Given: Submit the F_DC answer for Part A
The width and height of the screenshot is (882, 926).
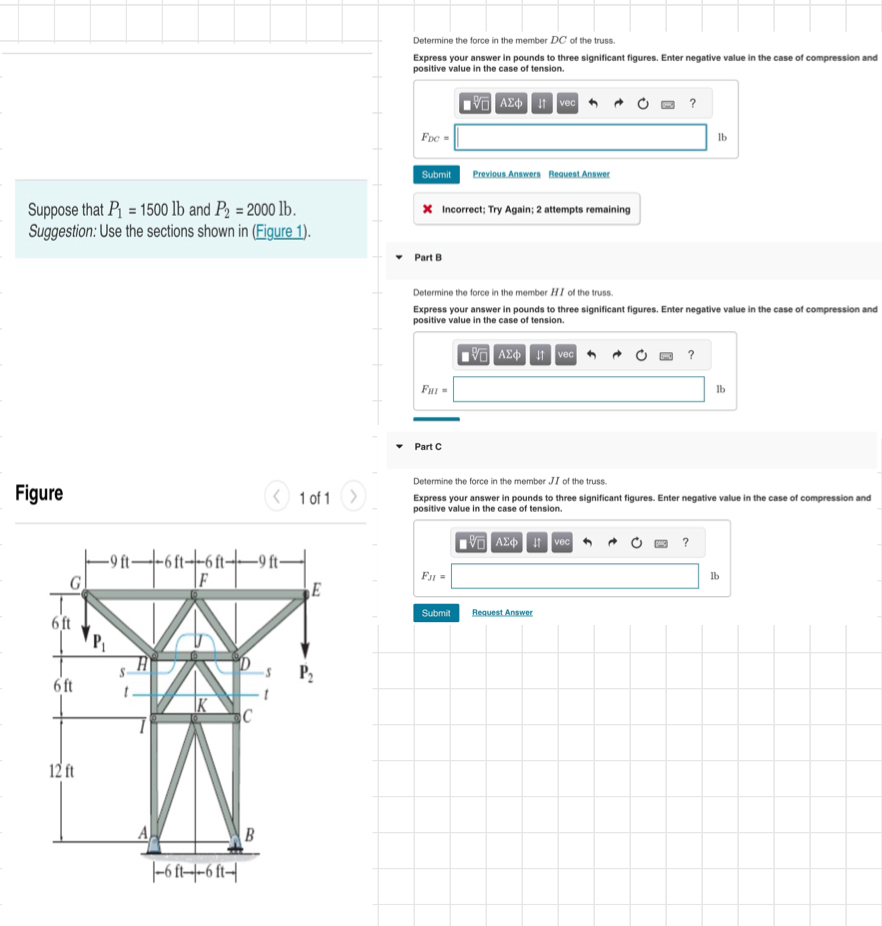Looking at the screenshot, I should coord(436,174).
